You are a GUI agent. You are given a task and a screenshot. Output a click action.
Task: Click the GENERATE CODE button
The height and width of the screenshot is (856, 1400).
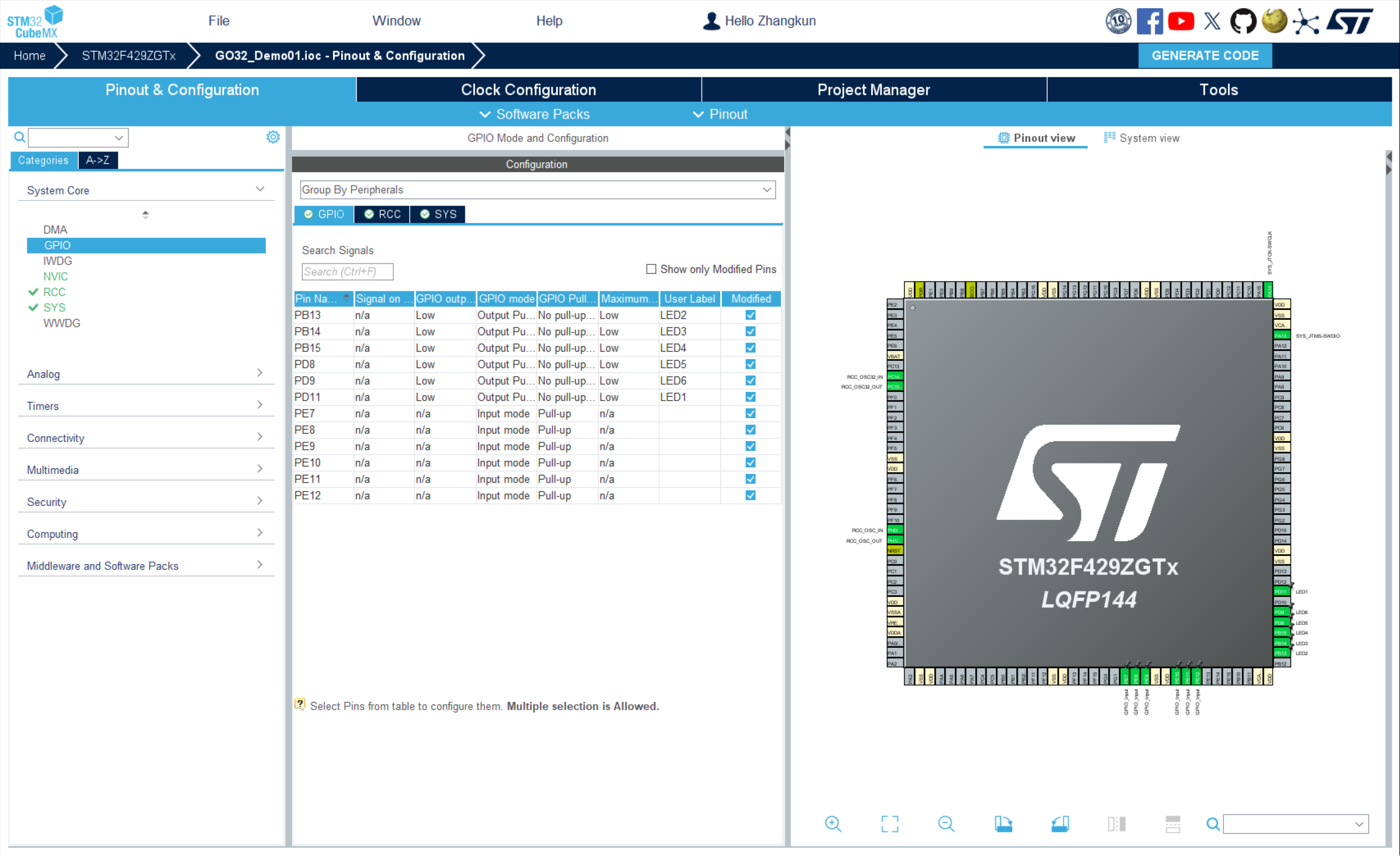click(x=1205, y=56)
